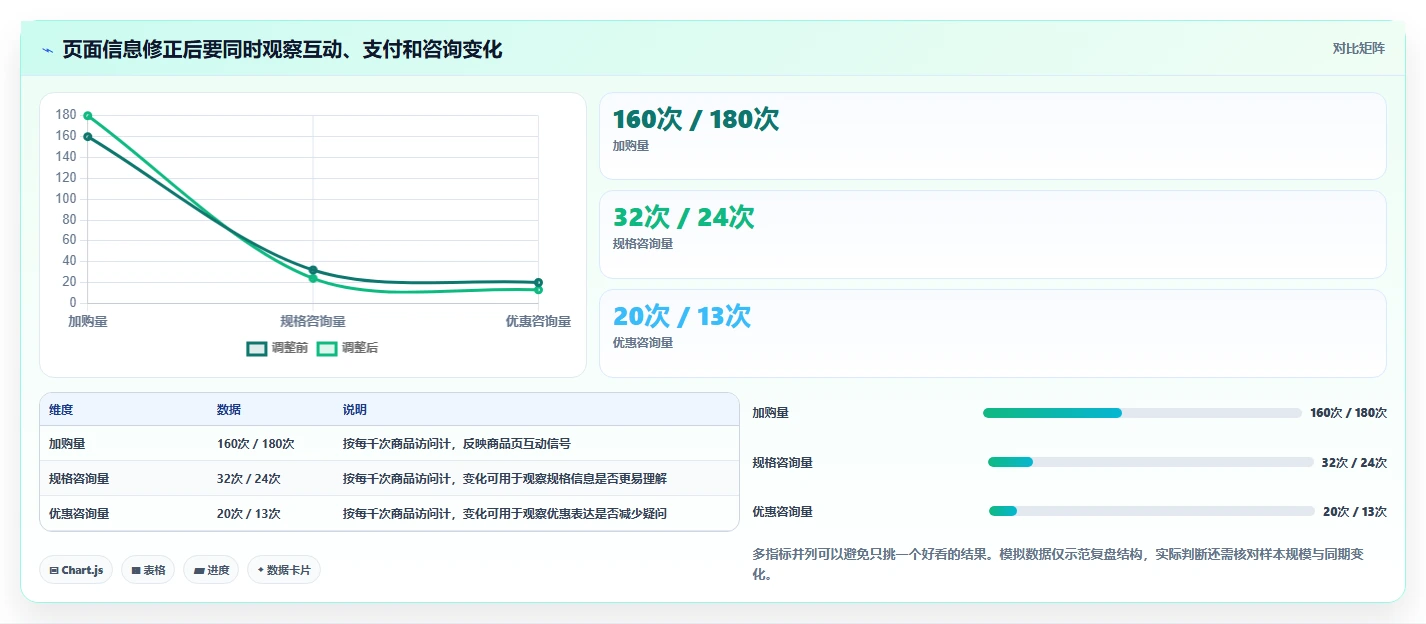The height and width of the screenshot is (624, 1426).
Task: Click the lightning icon beside the page title
Action: (47, 50)
